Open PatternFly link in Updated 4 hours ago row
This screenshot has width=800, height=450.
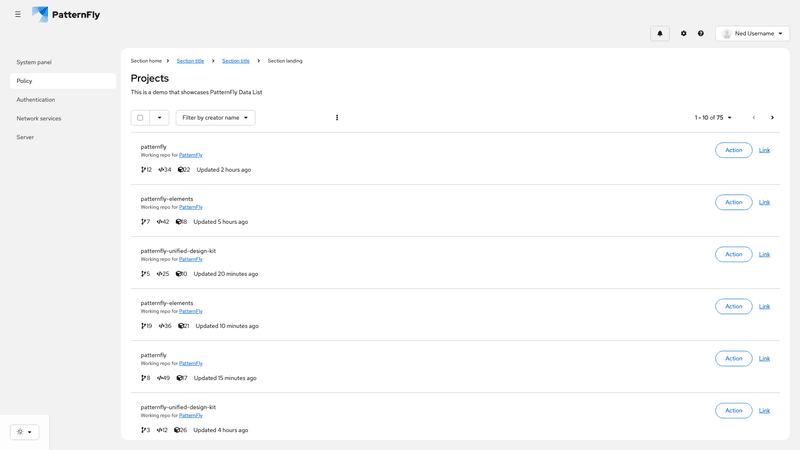click(x=191, y=415)
